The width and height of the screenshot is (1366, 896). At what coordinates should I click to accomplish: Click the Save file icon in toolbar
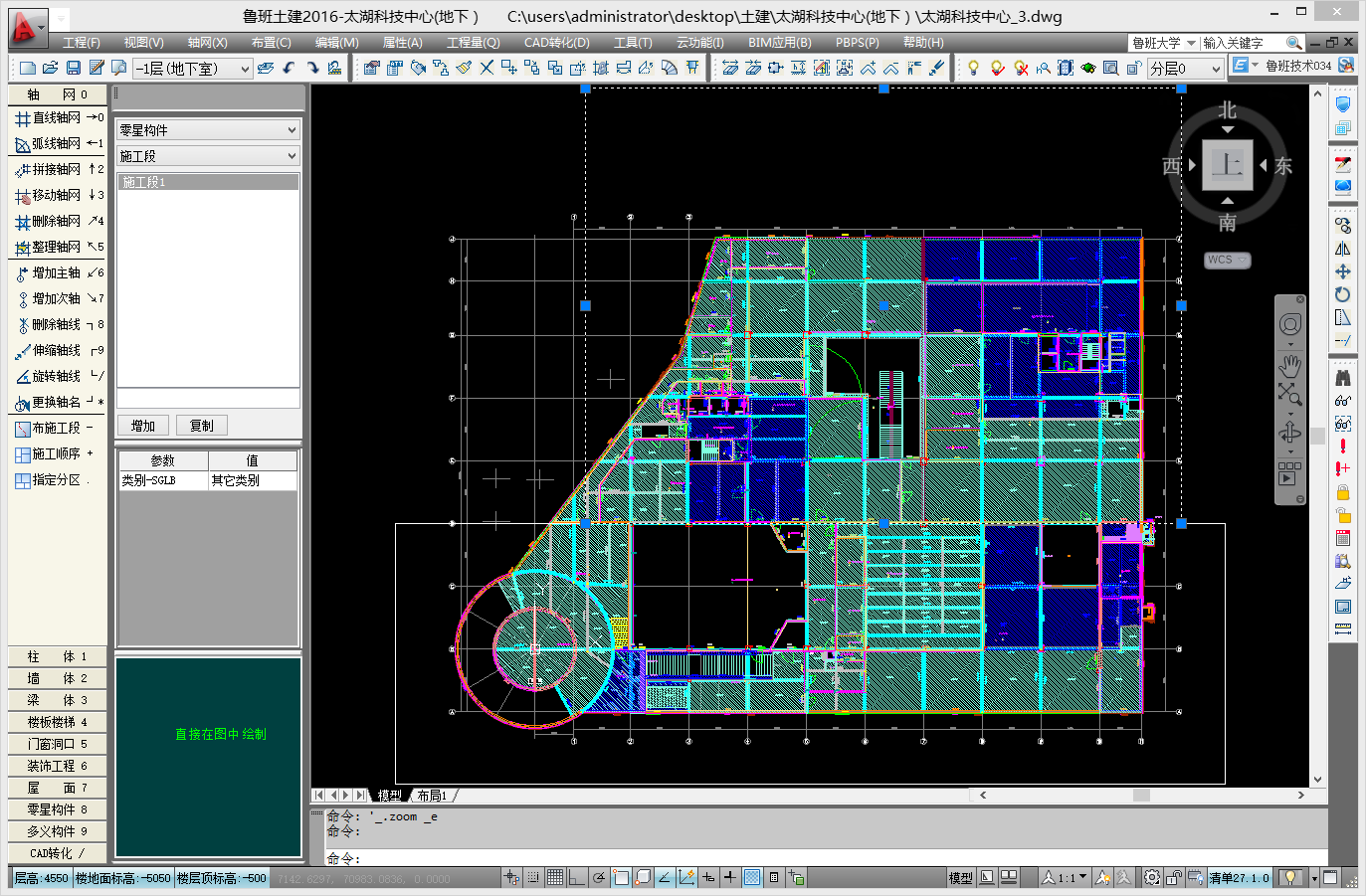pos(74,68)
